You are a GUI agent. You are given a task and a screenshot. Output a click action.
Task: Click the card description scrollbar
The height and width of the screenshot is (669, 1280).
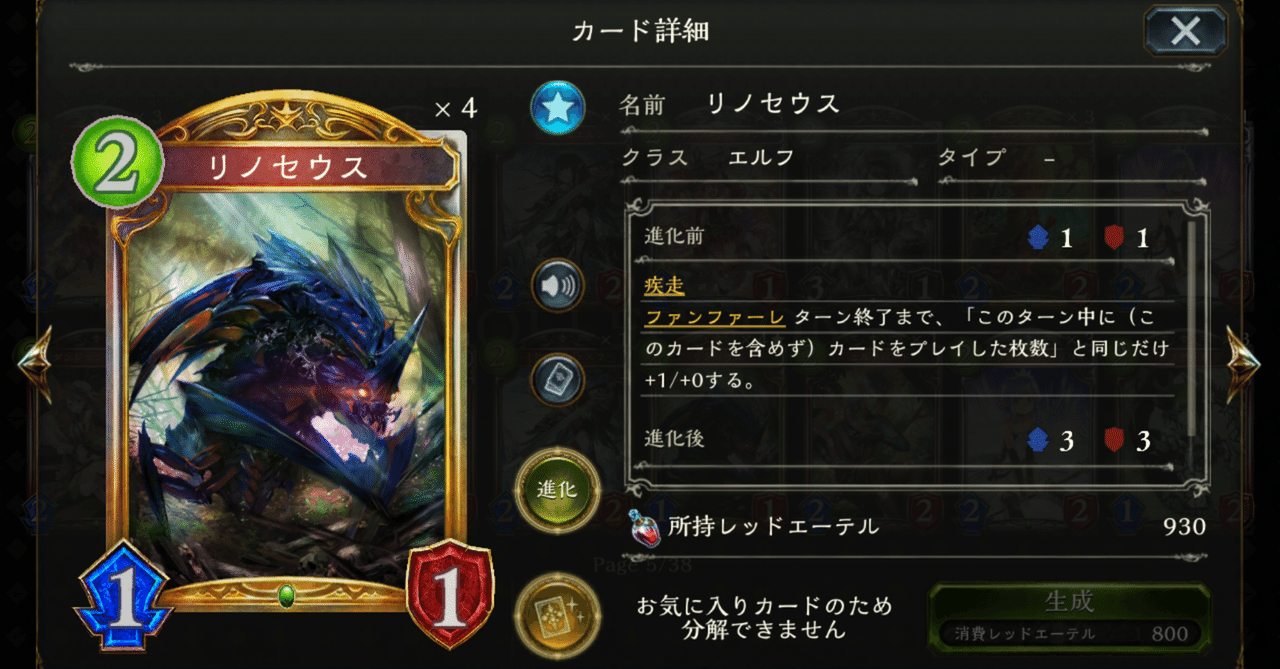(x=1190, y=328)
